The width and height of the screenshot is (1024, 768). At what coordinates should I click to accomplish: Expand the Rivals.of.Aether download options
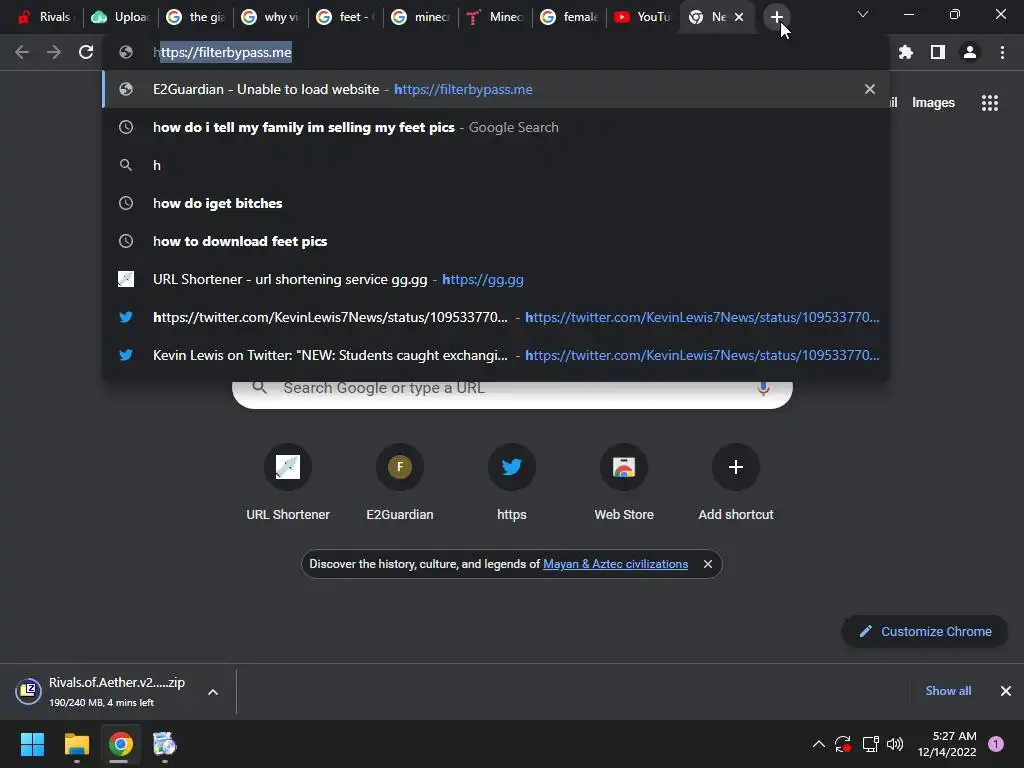[213, 692]
